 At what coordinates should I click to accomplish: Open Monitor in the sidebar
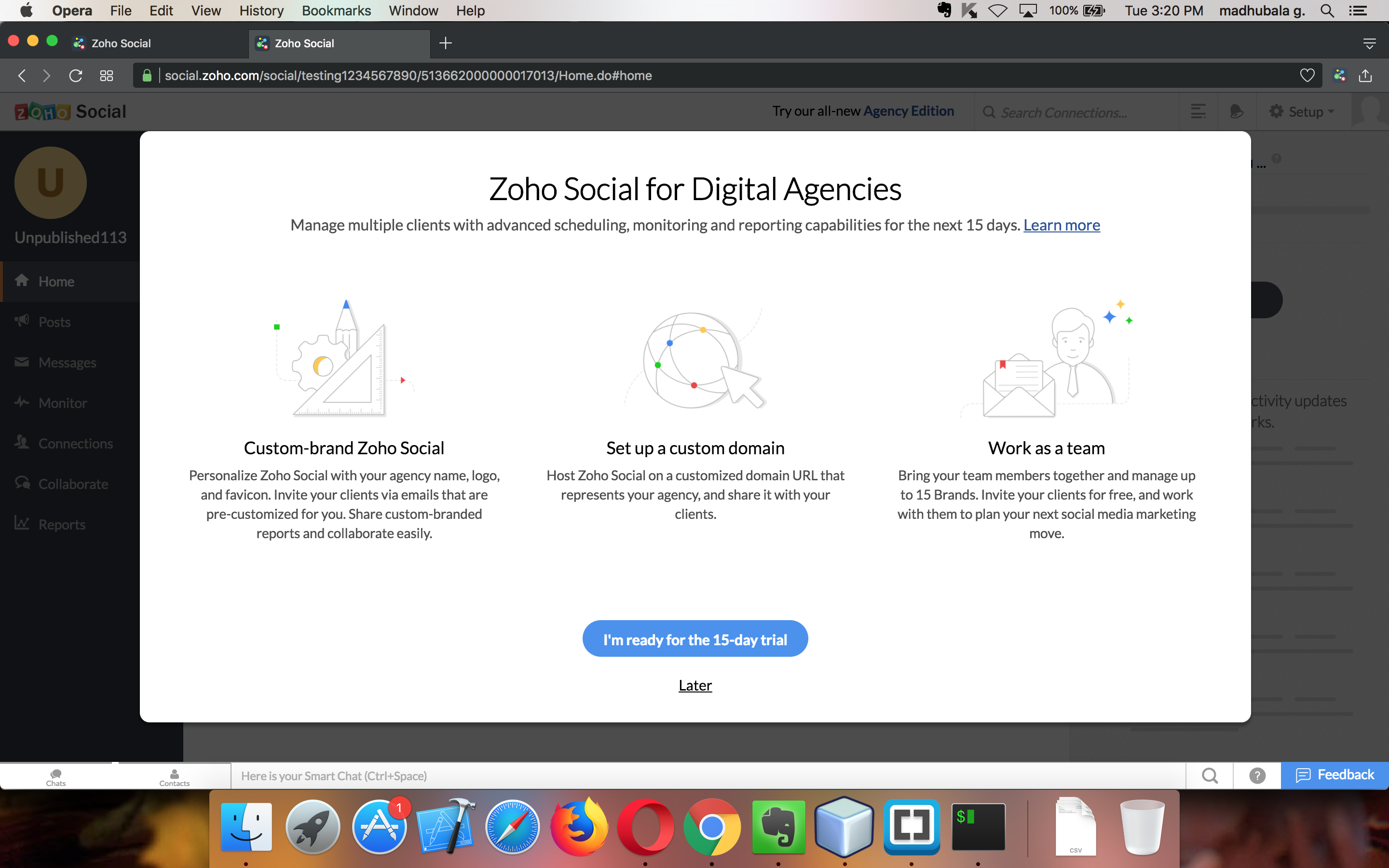[x=70, y=403]
